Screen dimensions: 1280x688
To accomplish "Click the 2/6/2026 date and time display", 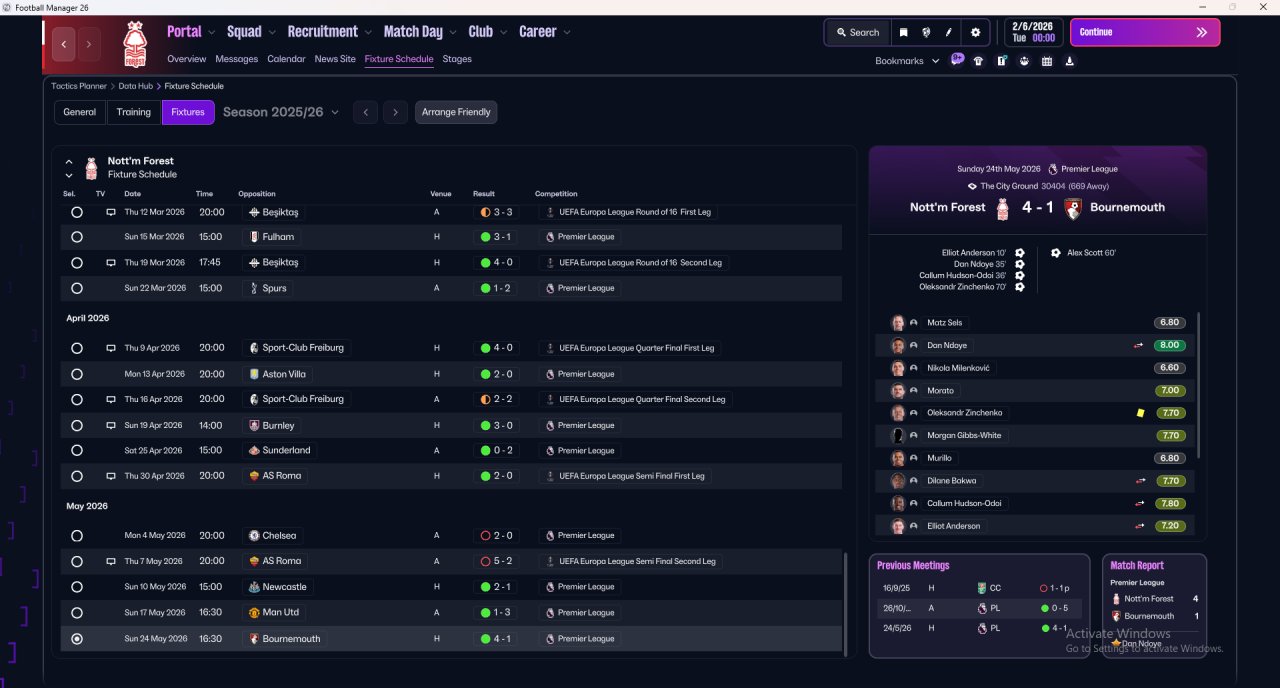I will [1033, 32].
